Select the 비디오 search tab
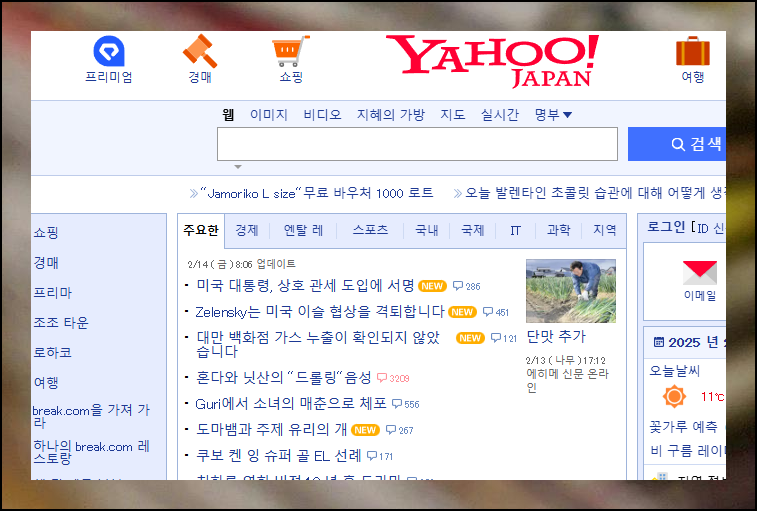 point(322,114)
